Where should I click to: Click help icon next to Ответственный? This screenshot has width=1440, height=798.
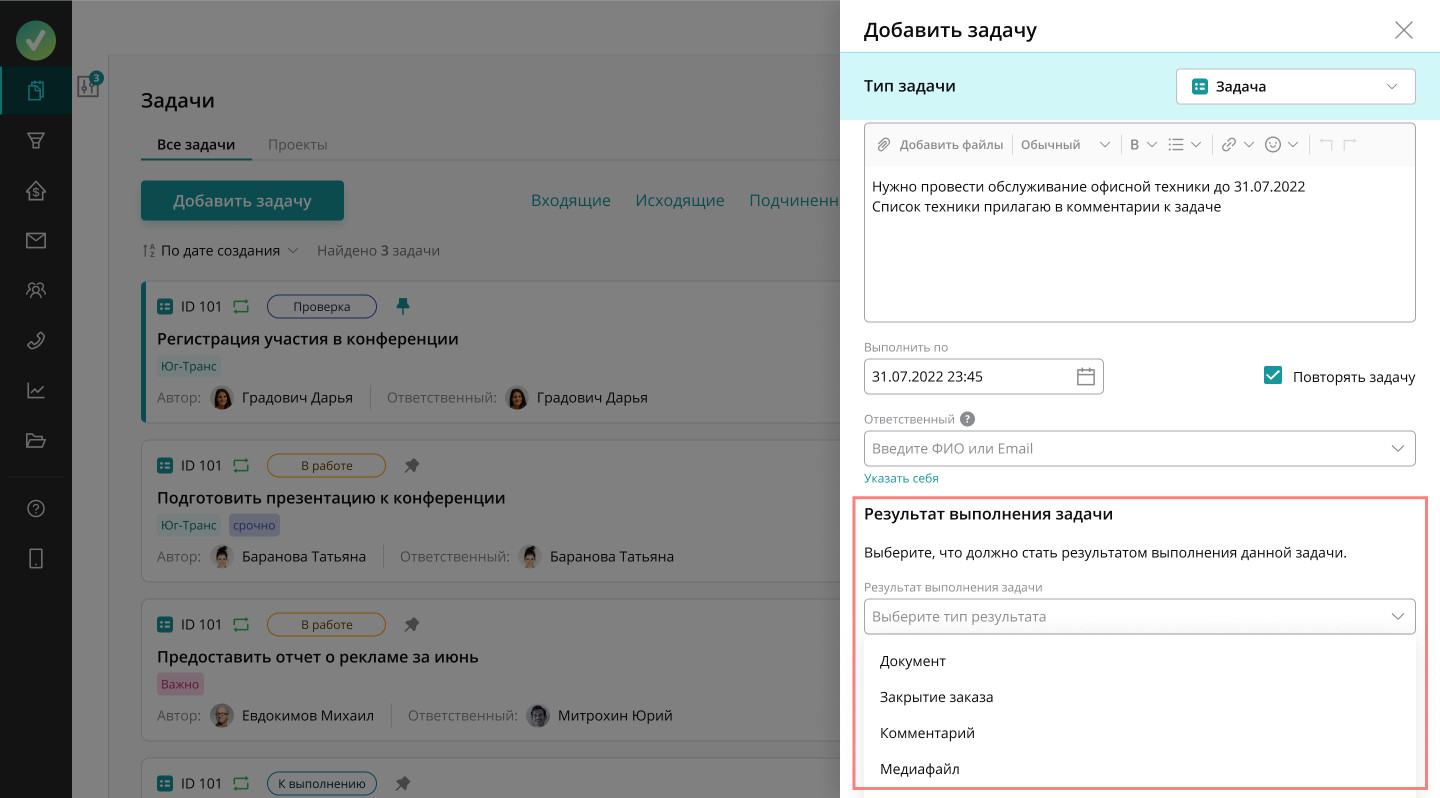click(968, 419)
